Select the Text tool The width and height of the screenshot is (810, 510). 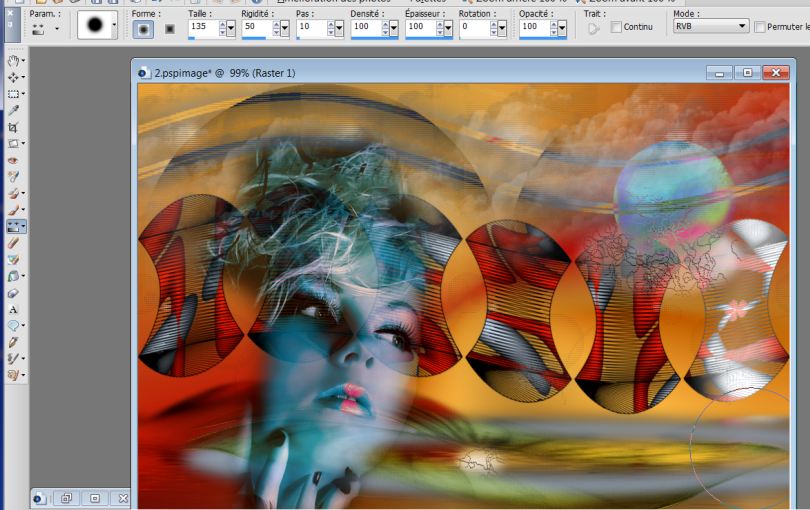point(13,310)
